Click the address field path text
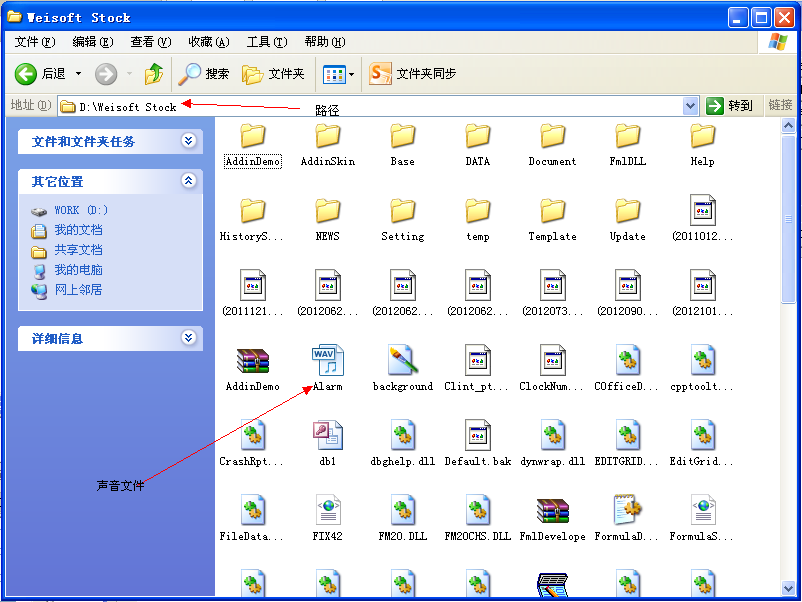The width and height of the screenshot is (802, 602). click(x=127, y=107)
